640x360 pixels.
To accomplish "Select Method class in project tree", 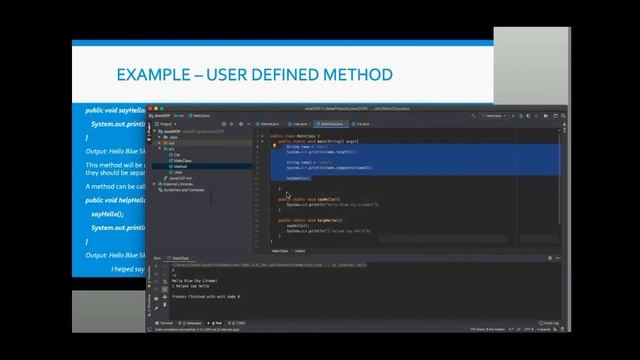I will click(178, 167).
